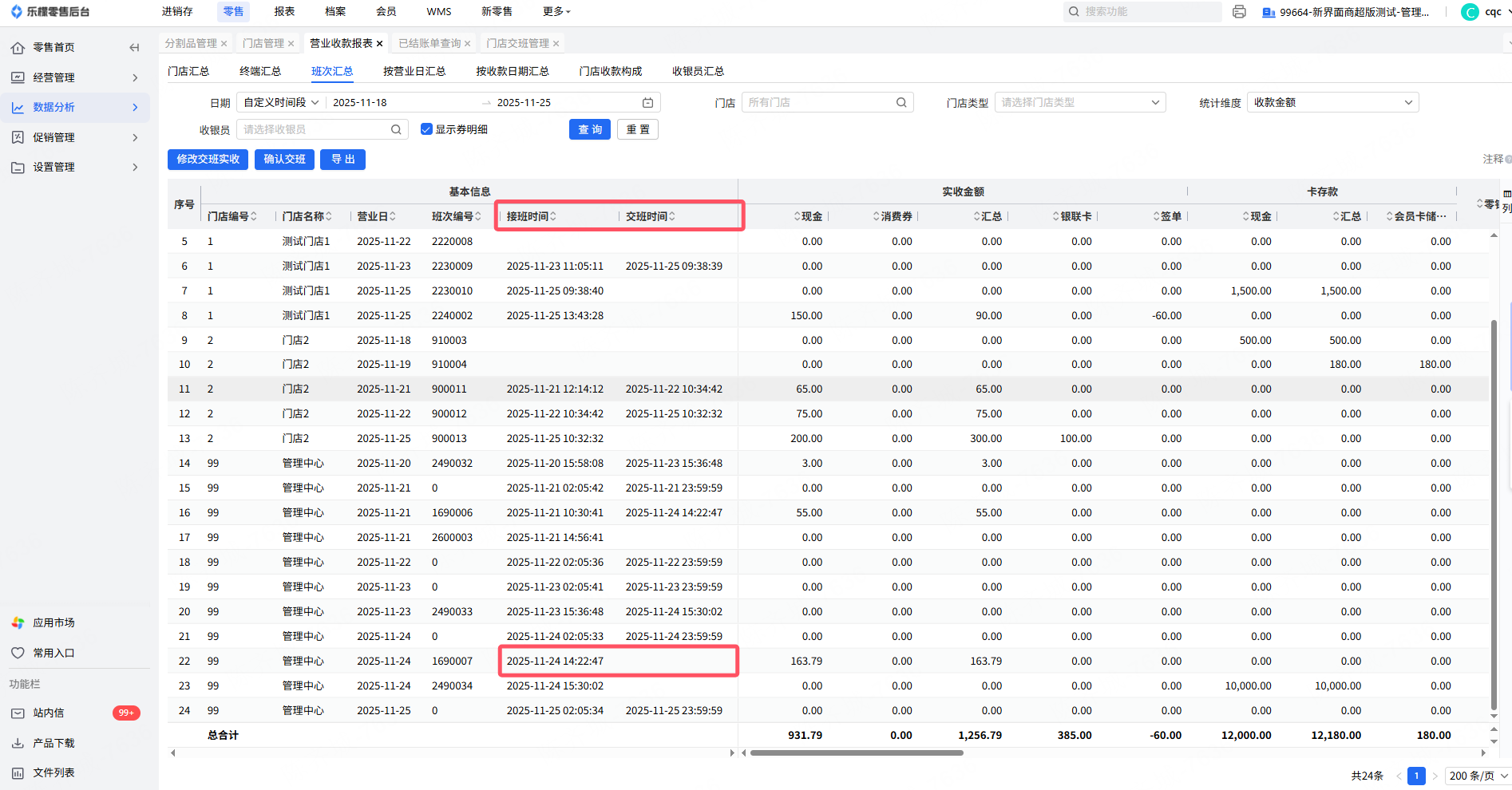This screenshot has width=1512, height=790.
Task: Click the cashier field search icon
Action: coord(396,130)
